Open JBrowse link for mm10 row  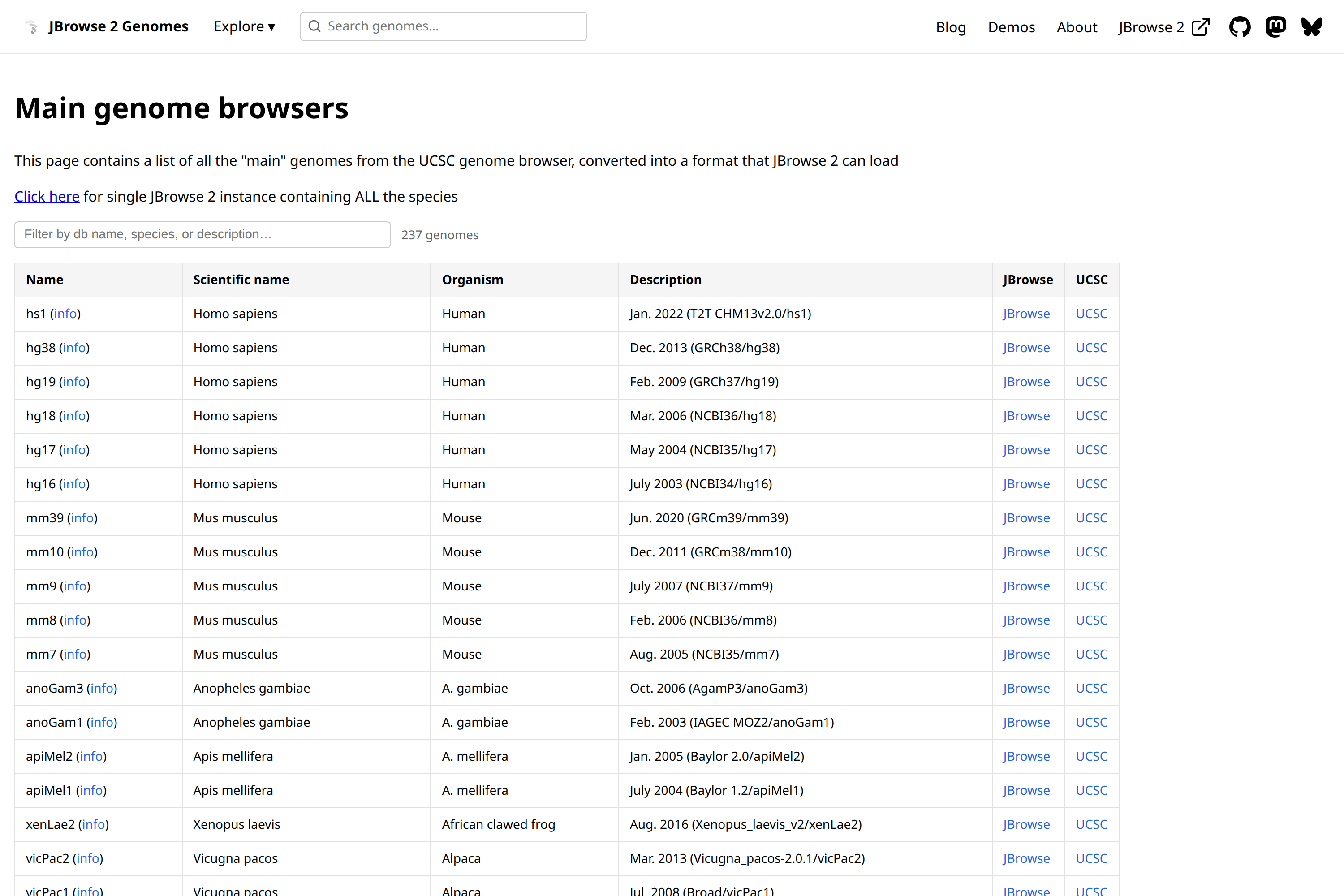click(1026, 552)
